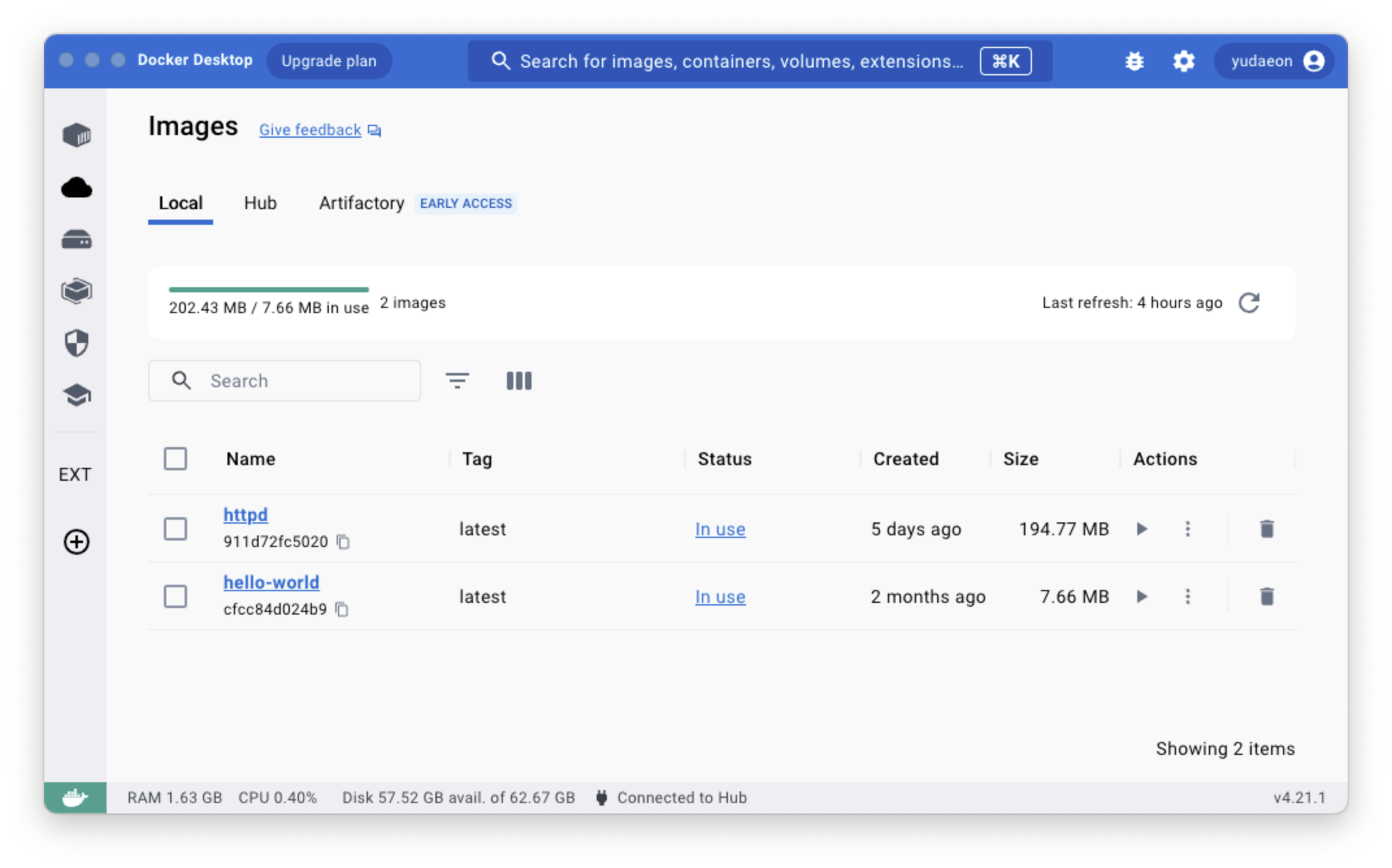Sort by the Name column header
Screen dimensions: 1392x868
(251, 459)
